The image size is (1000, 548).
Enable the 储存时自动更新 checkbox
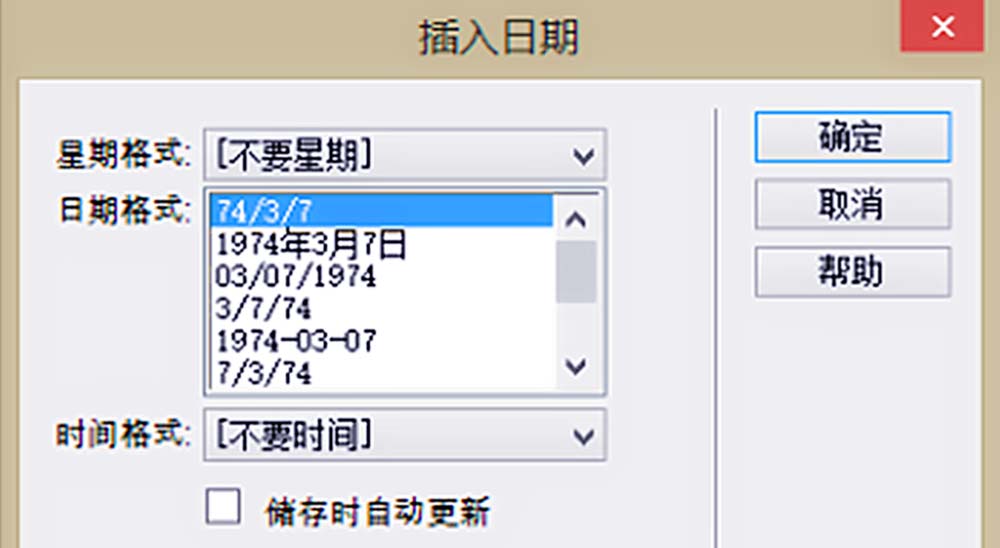(x=223, y=507)
